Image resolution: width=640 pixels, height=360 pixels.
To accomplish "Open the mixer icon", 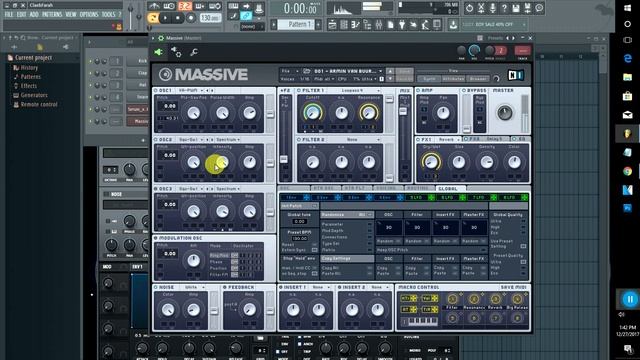I will click(x=379, y=25).
